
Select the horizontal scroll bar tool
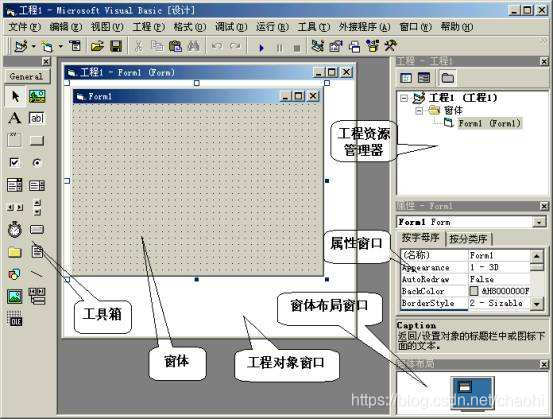coord(15,207)
